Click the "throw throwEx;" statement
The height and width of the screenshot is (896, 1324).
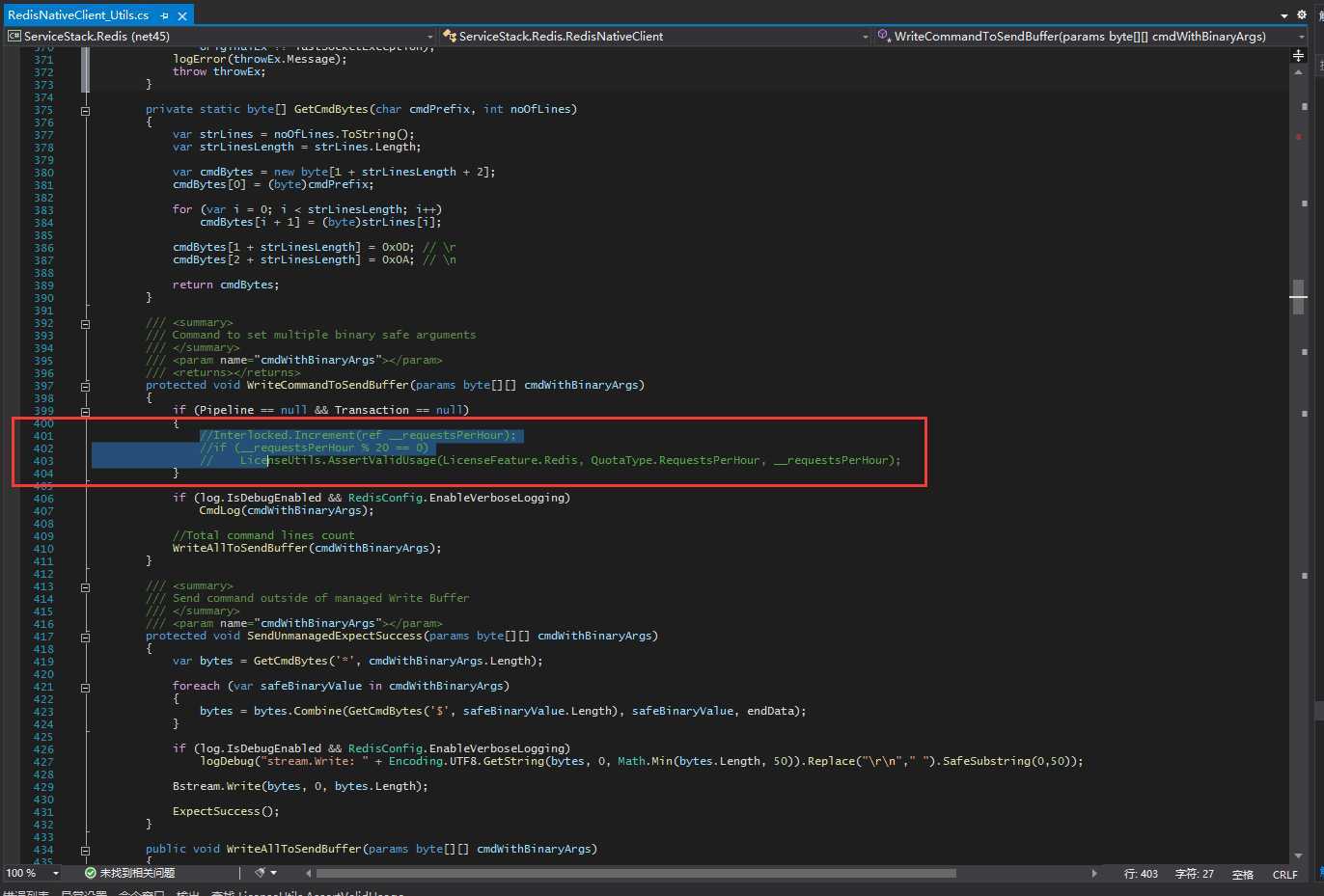[x=219, y=72]
